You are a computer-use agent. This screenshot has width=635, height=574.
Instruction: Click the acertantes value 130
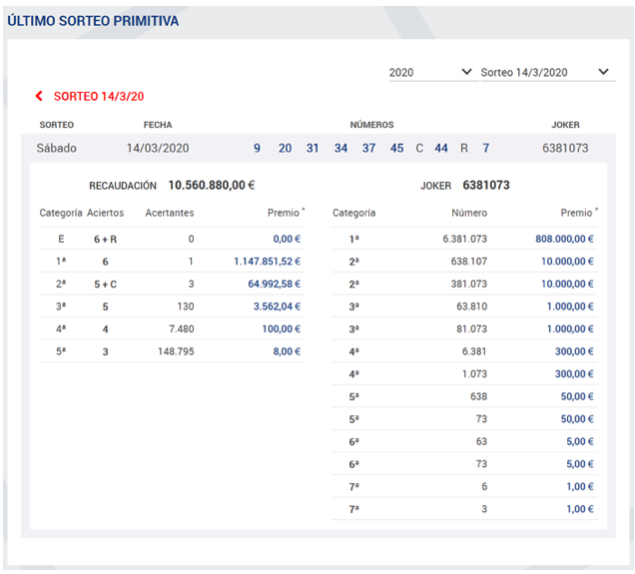click(x=185, y=307)
